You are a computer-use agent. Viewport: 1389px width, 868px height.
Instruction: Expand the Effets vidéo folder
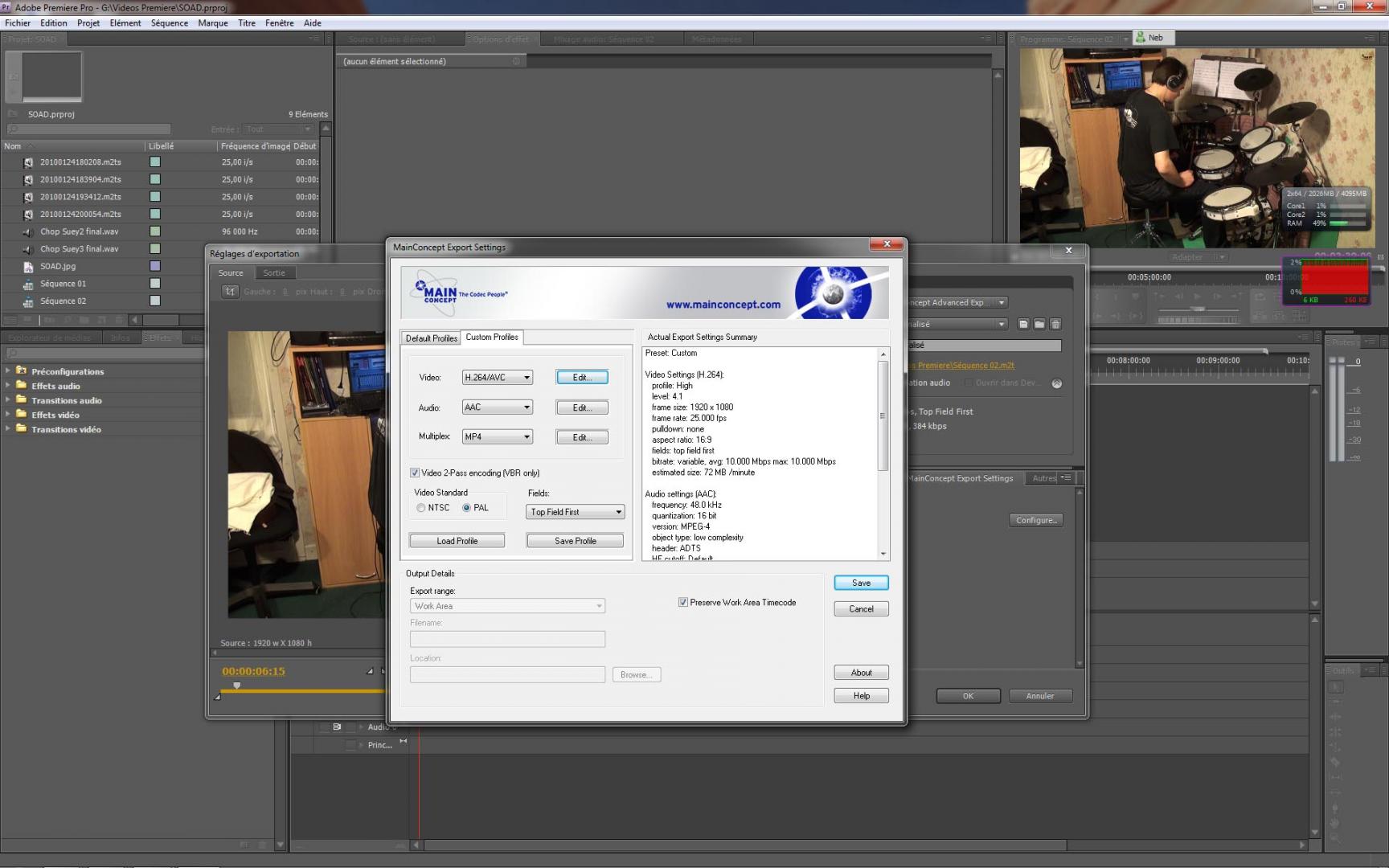coord(8,414)
